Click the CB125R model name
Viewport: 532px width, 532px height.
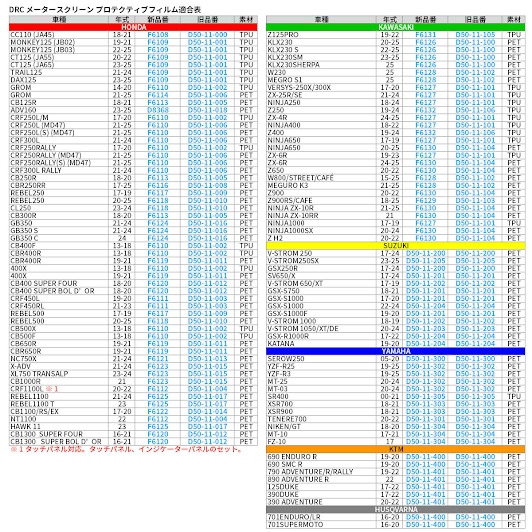(x=23, y=102)
